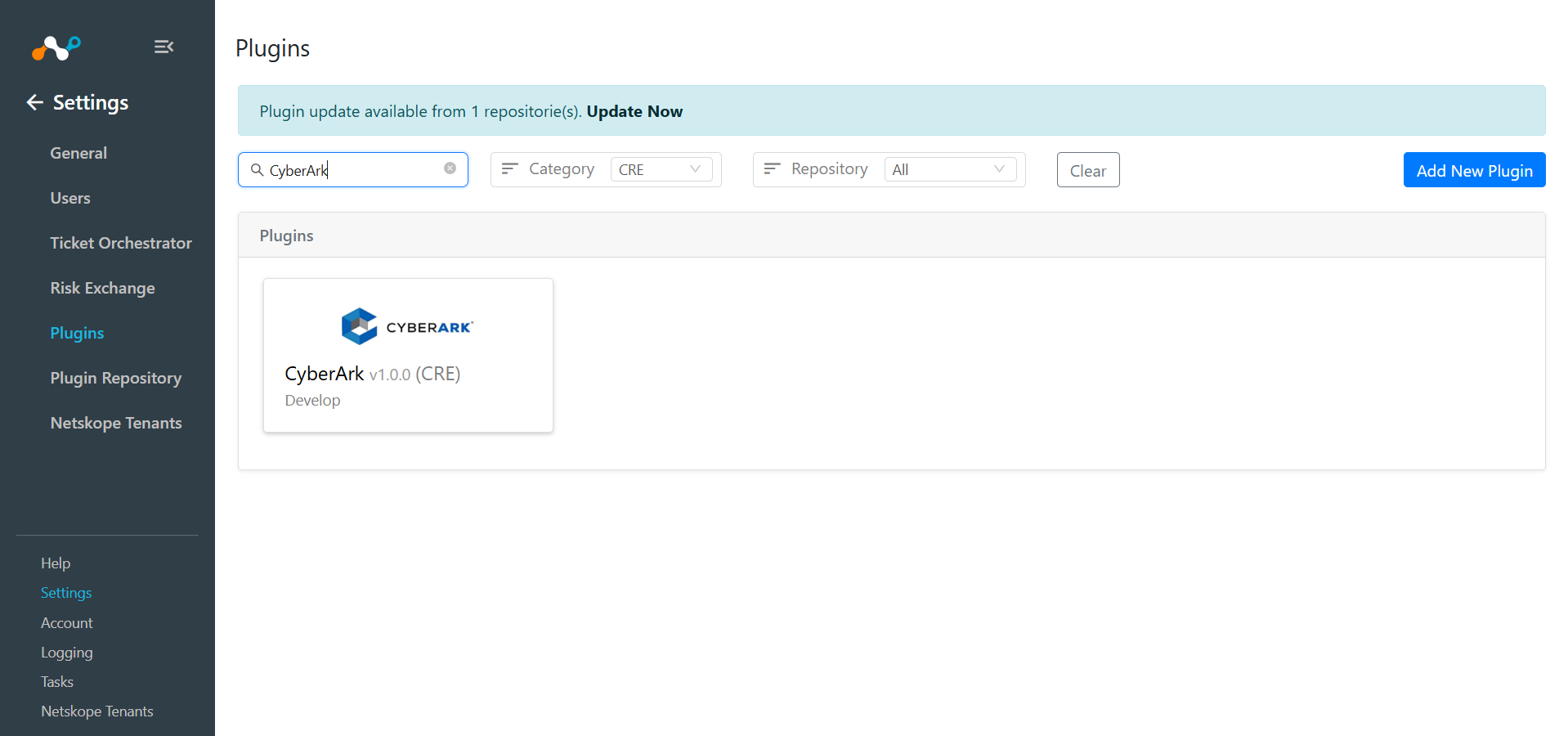This screenshot has height=736, width=1568.
Task: Open Account in bottom sidebar
Action: tap(67, 623)
